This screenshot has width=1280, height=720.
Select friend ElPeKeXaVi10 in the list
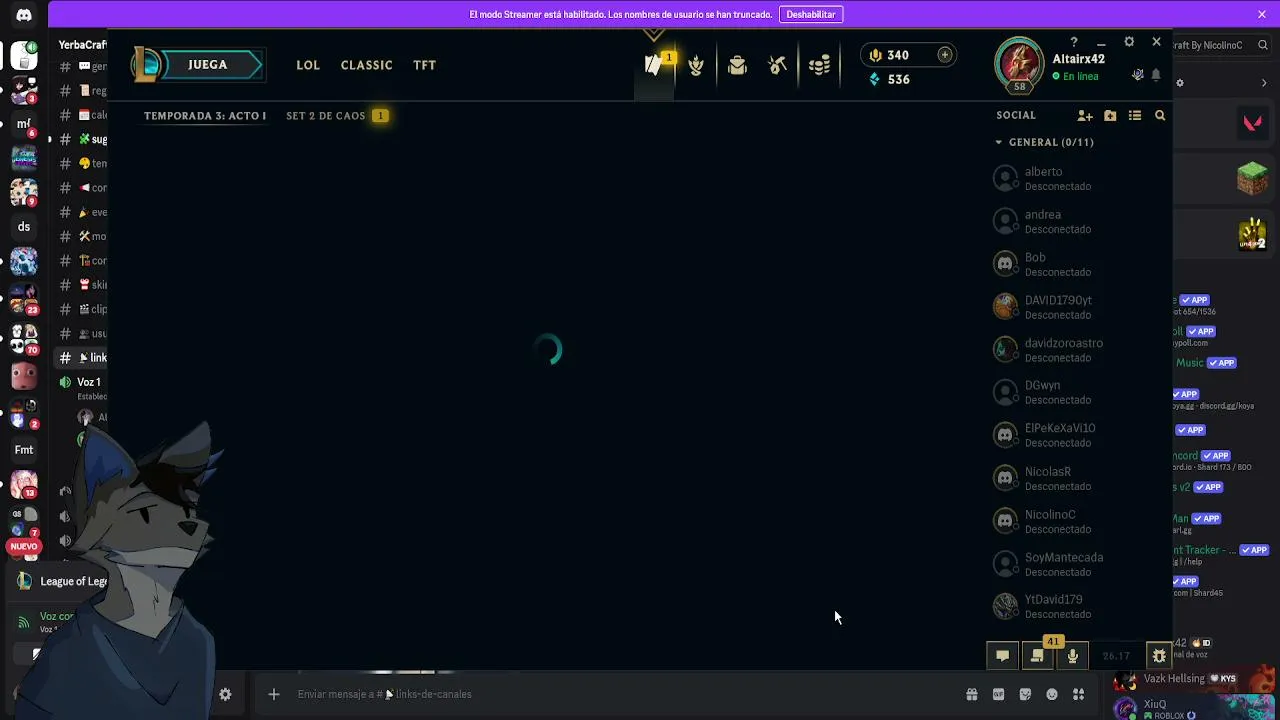(1078, 435)
